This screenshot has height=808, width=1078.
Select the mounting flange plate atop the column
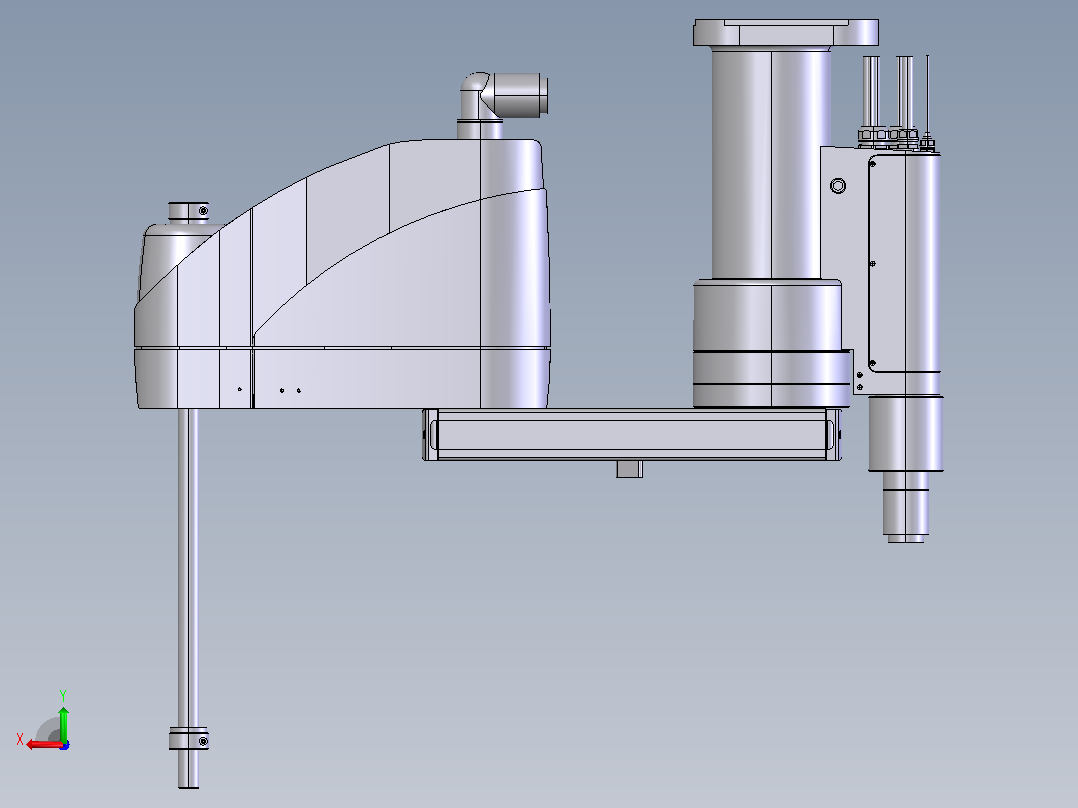click(786, 33)
